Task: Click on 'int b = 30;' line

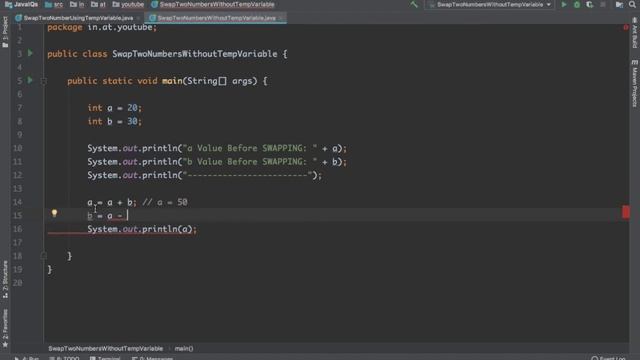Action: tap(114, 121)
